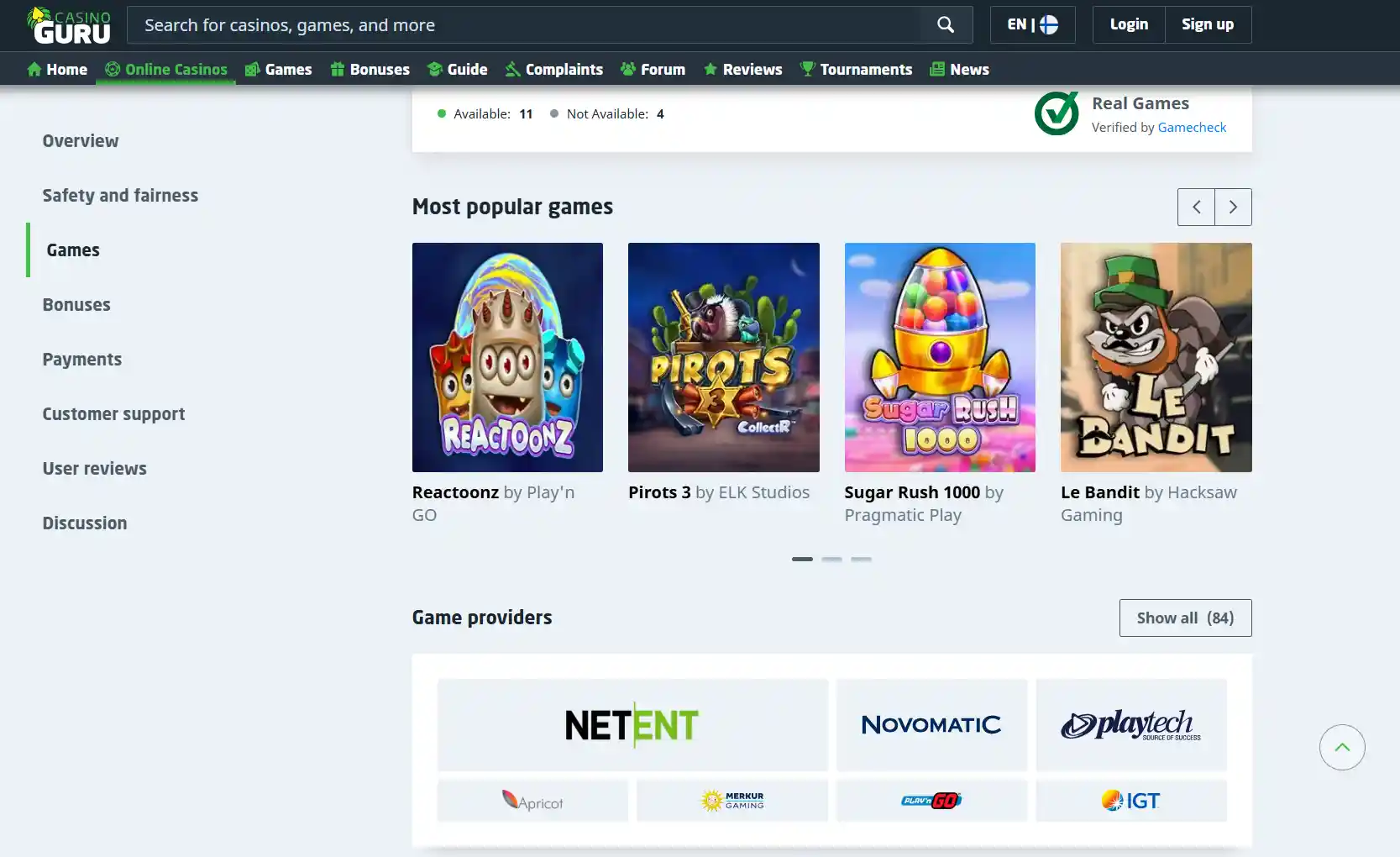Click the Not Available: 4 status text
This screenshot has width=1400, height=857.
point(607,113)
